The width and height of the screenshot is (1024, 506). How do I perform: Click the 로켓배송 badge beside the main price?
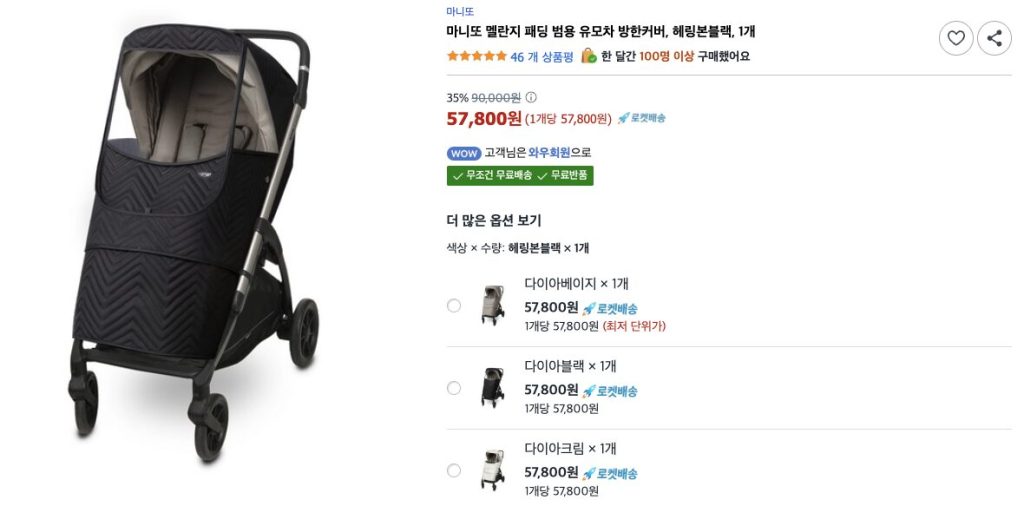641,118
